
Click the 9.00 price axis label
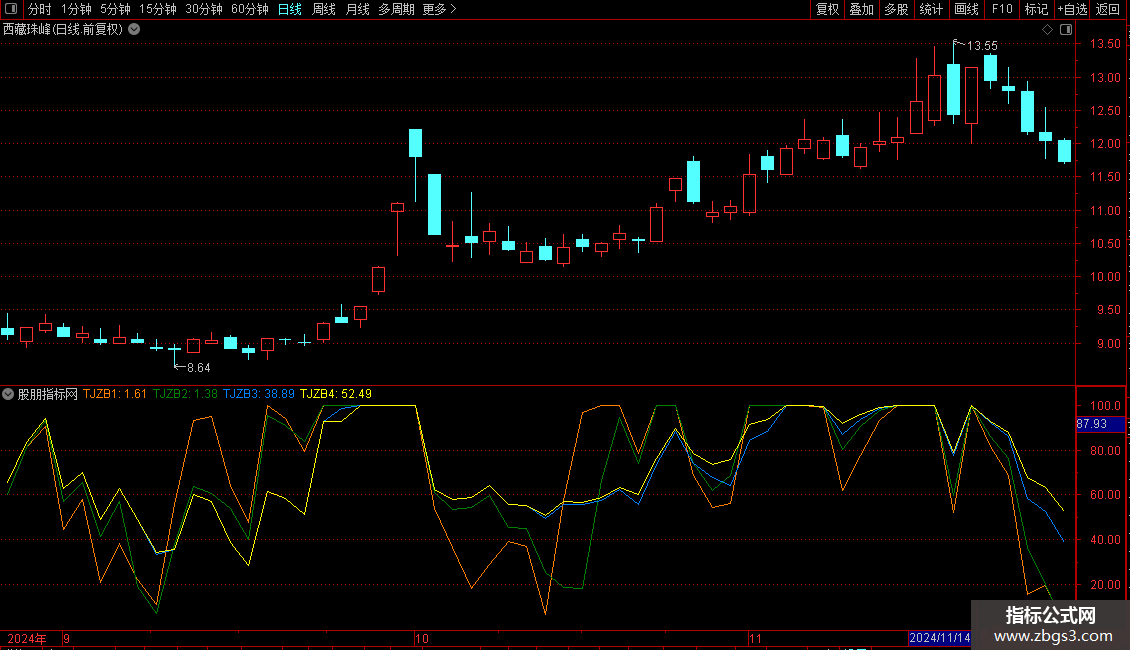[1109, 344]
